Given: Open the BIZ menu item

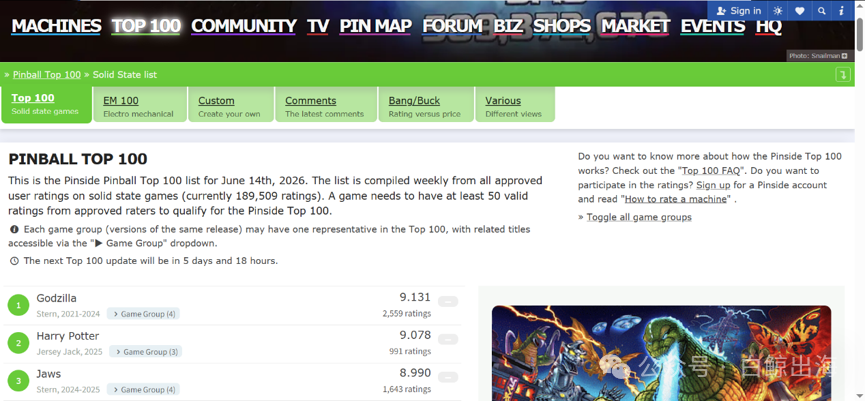Looking at the screenshot, I should pyautogui.click(x=508, y=26).
